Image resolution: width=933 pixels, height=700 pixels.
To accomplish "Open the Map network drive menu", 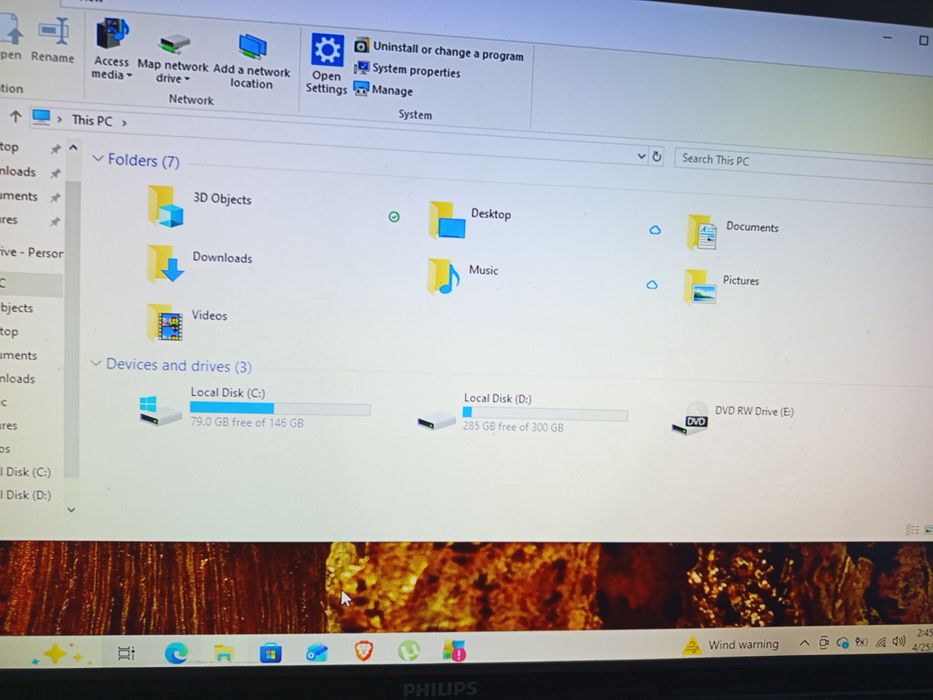I will coord(173,59).
